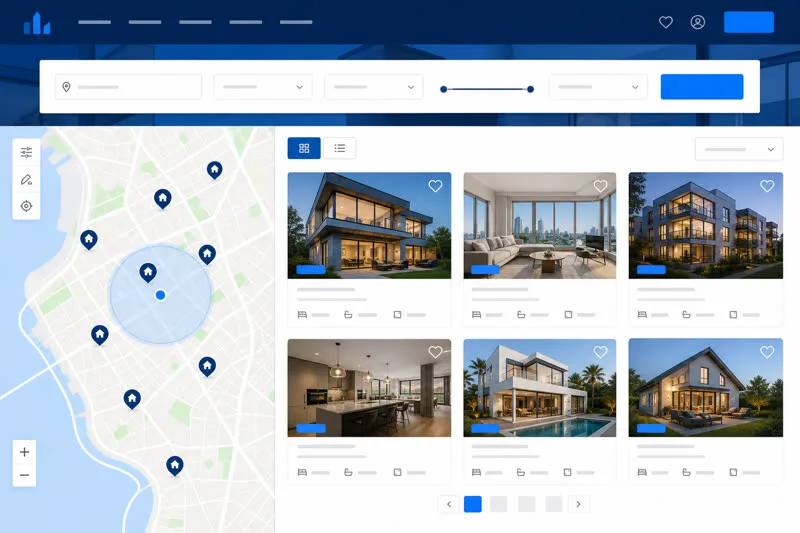Open the fourth navigation menu item
This screenshot has width=800, height=533.
245,22
